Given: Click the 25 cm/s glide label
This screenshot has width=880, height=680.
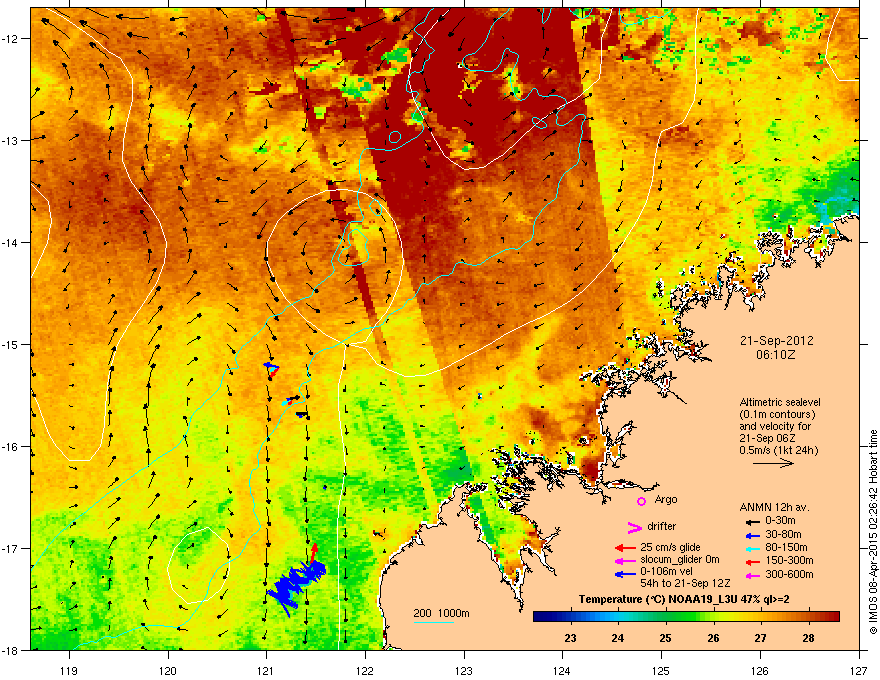Looking at the screenshot, I should (670, 547).
